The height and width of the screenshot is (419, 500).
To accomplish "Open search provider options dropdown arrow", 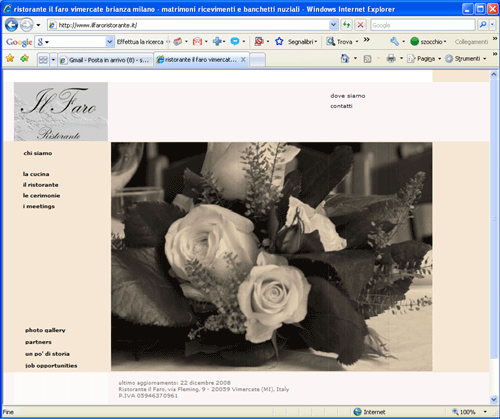I will click(x=492, y=25).
